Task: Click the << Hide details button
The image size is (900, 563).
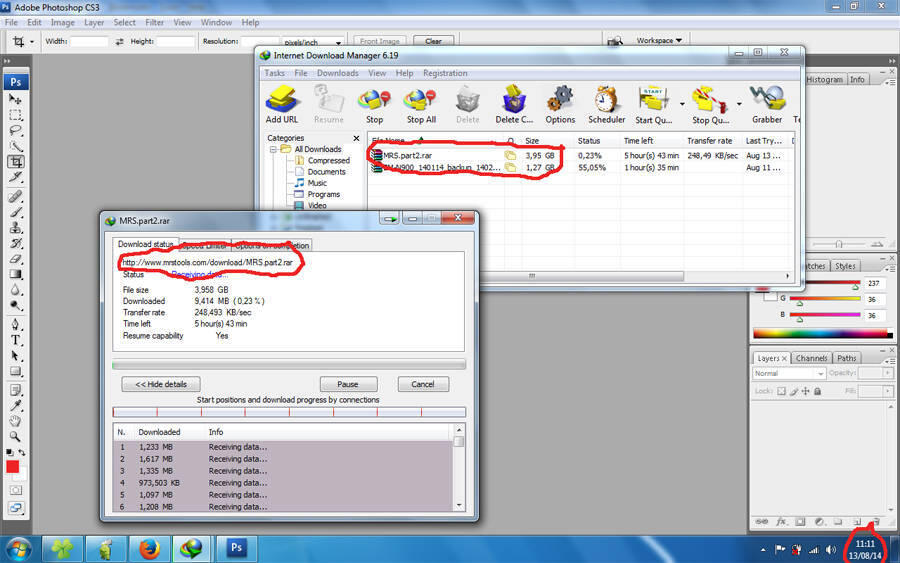Action: tap(161, 384)
